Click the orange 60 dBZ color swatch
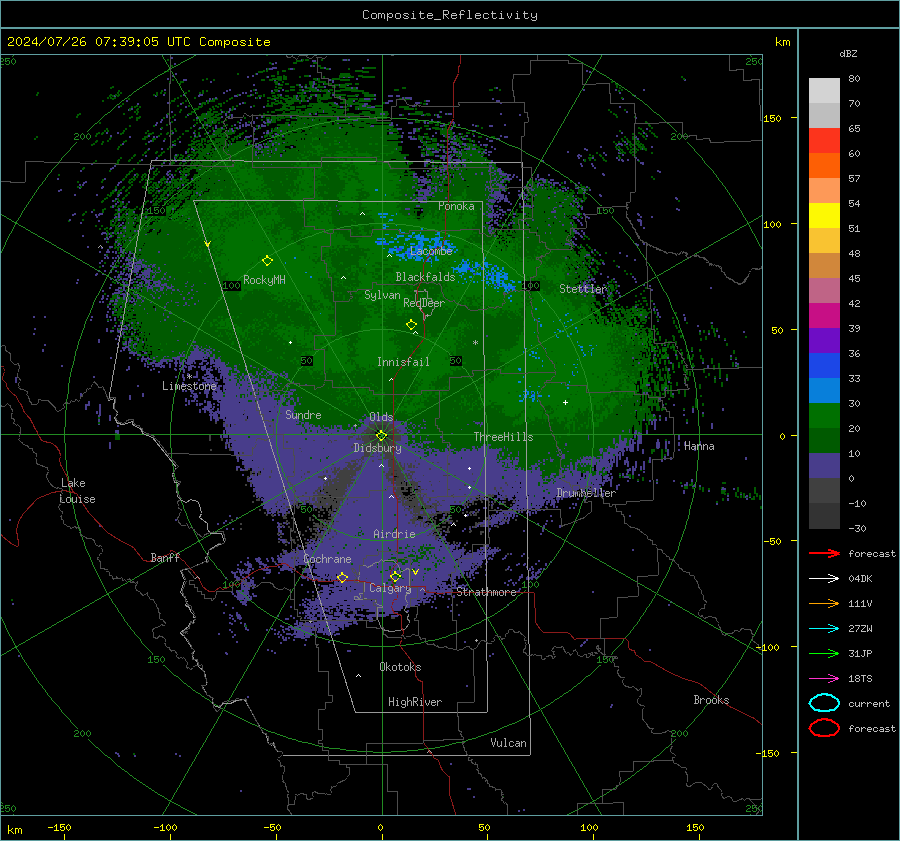 pos(824,165)
